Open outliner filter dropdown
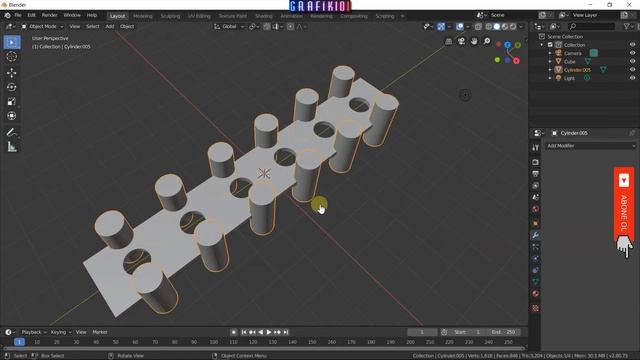Image resolution: width=640 pixels, height=360 pixels. point(629,27)
